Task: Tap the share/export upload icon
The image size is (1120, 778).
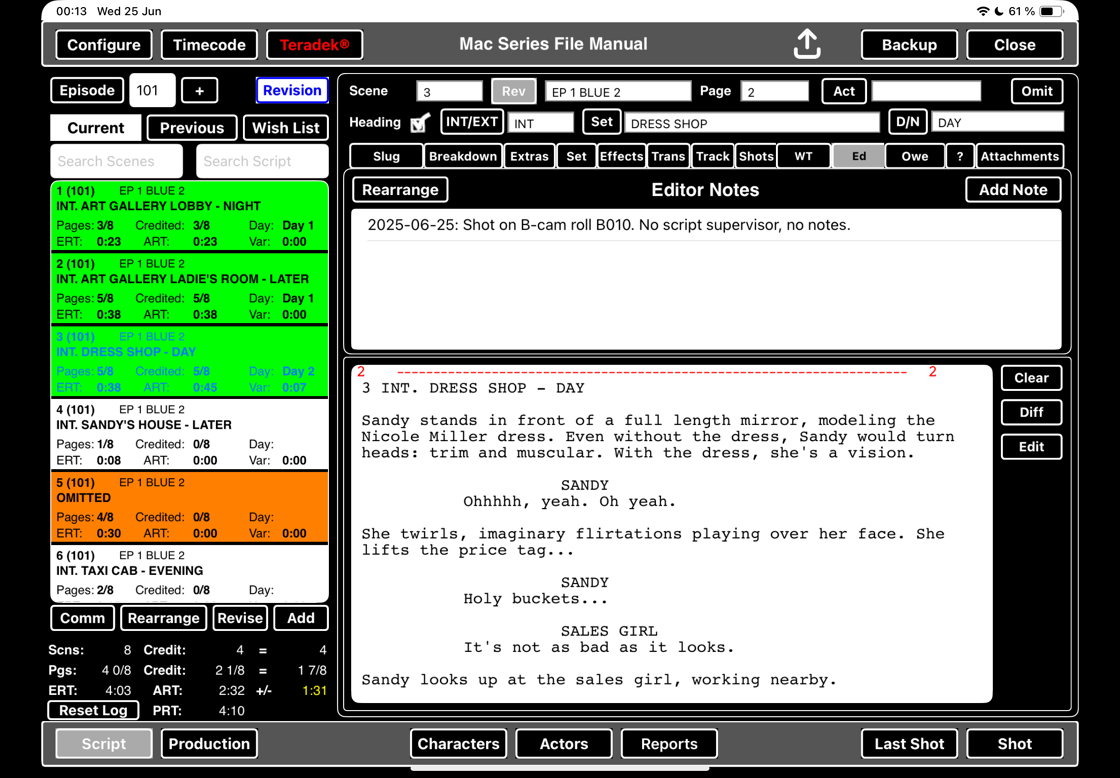Action: point(807,44)
